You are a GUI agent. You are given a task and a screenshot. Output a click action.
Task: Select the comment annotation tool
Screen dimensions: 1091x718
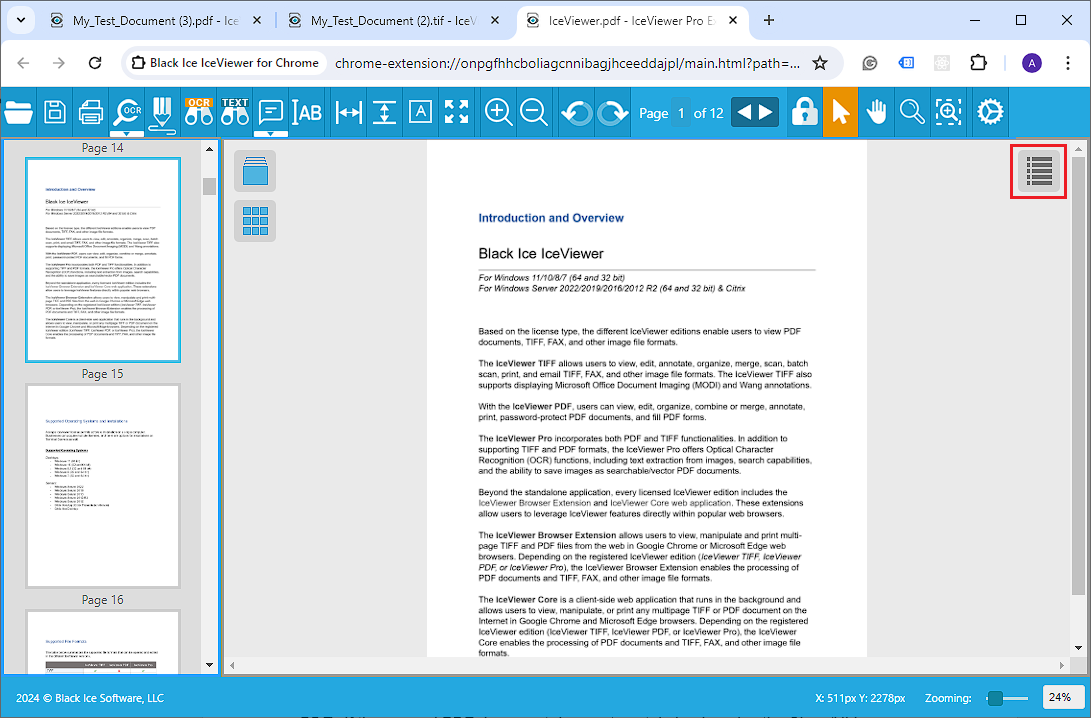tap(271, 111)
